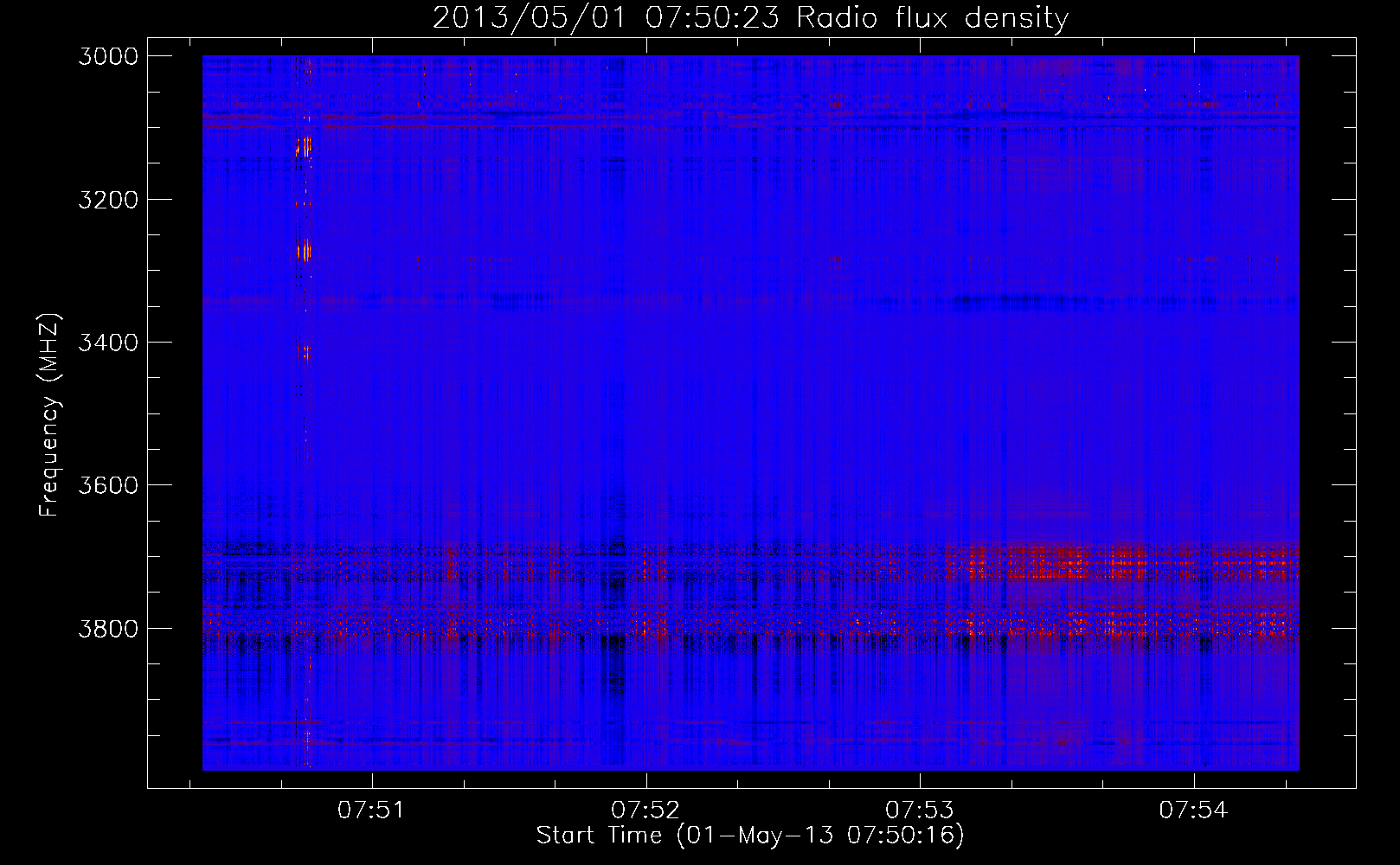Click the bright yellow burst near 3270 MHz

pyautogui.click(x=303, y=251)
